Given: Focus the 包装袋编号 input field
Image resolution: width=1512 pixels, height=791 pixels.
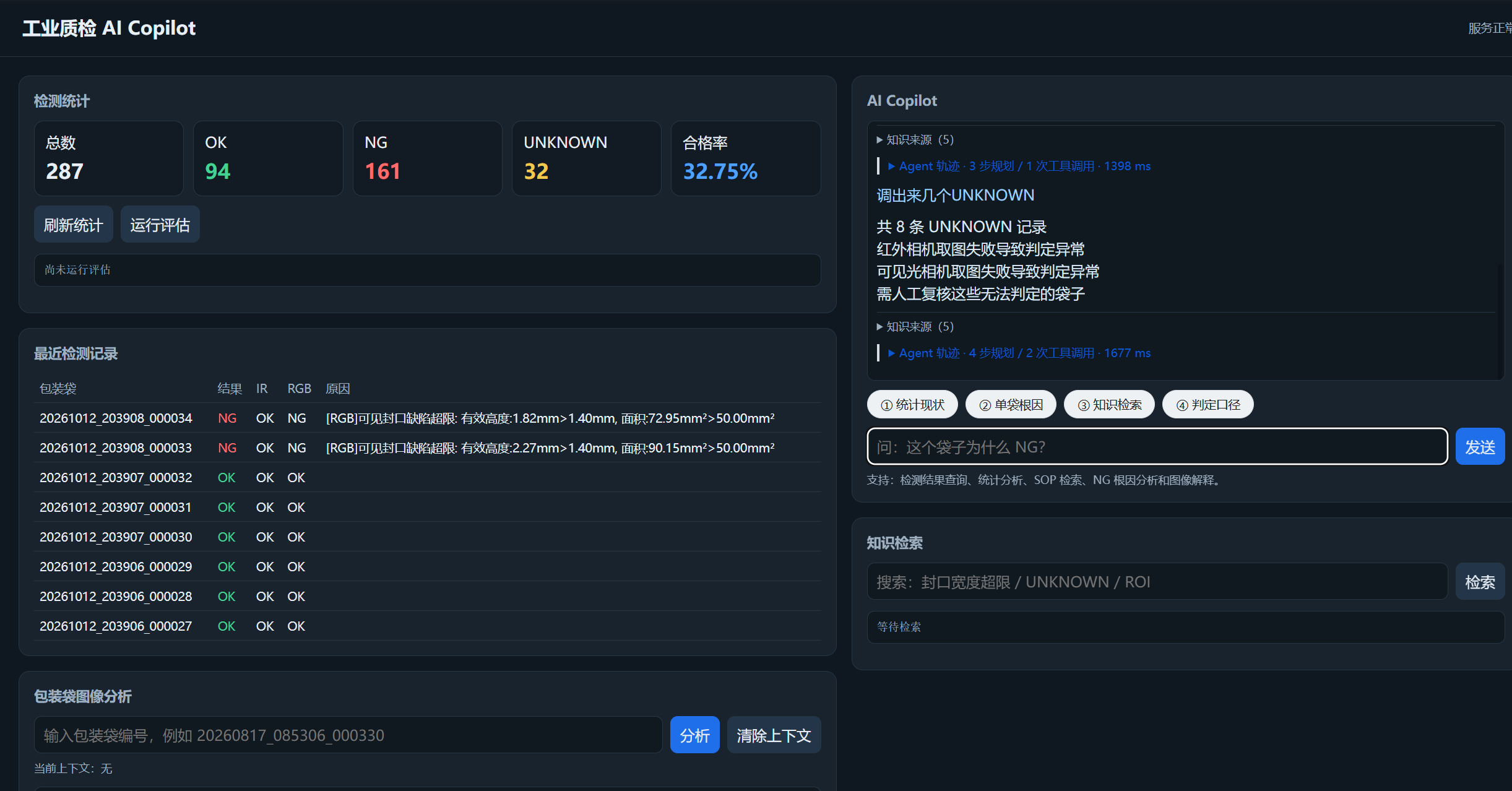Looking at the screenshot, I should 348,735.
